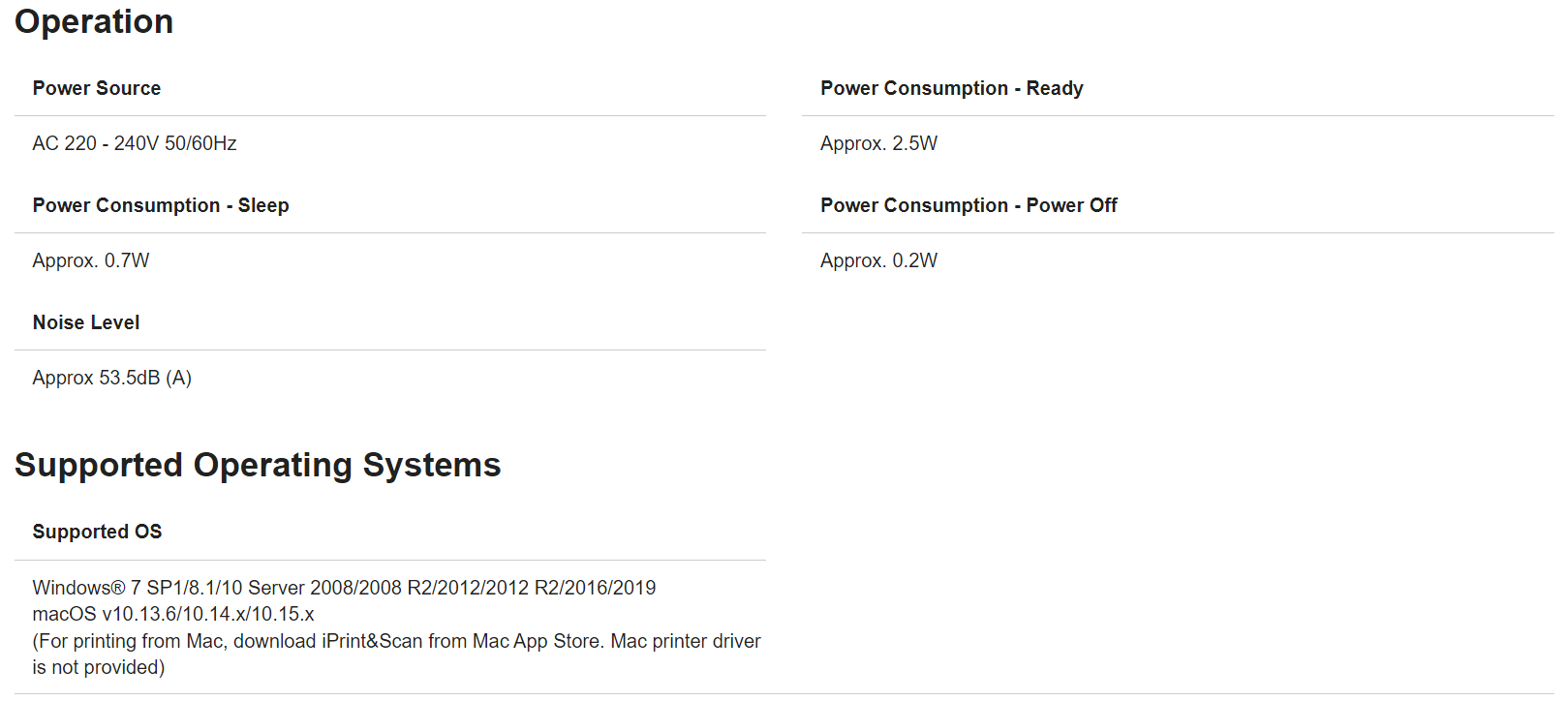The image size is (1568, 701).
Task: Click the macOS v10.13.6/10.14.x/10.15.x line
Action: (173, 614)
